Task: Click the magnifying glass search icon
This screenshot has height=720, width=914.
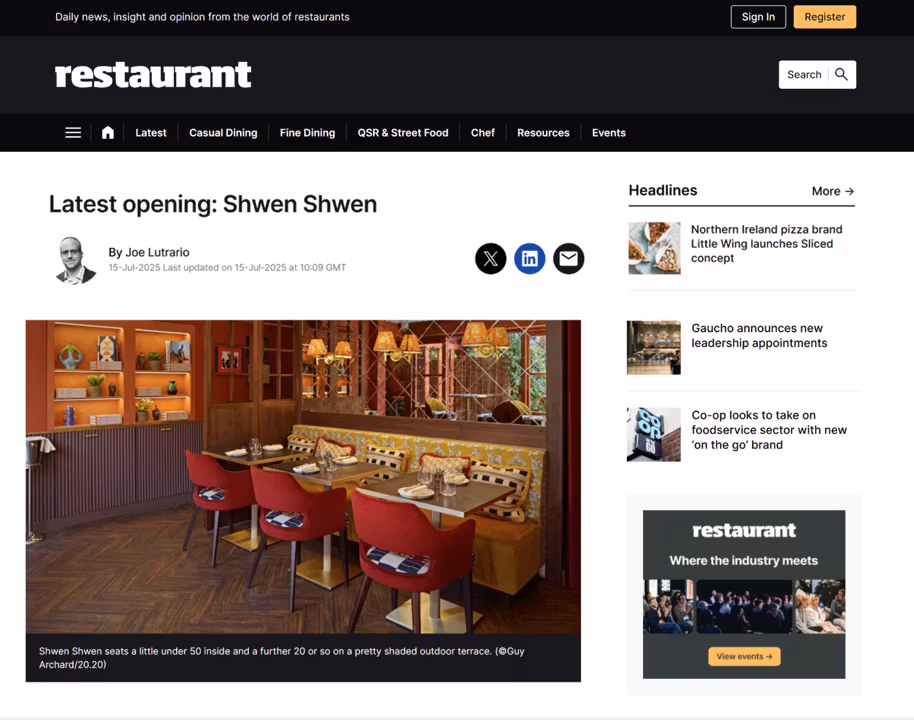Action: 841,75
